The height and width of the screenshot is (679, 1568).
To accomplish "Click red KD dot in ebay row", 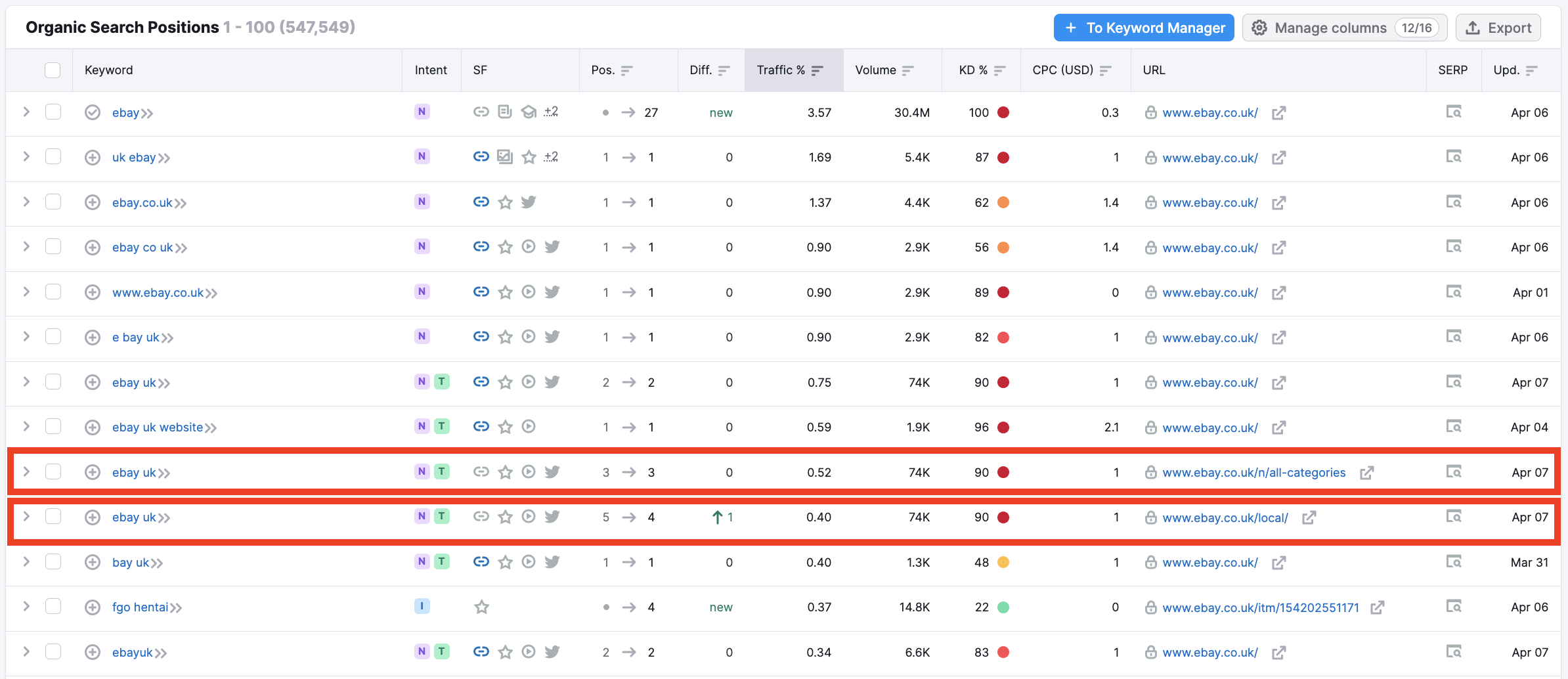I will [x=1003, y=112].
